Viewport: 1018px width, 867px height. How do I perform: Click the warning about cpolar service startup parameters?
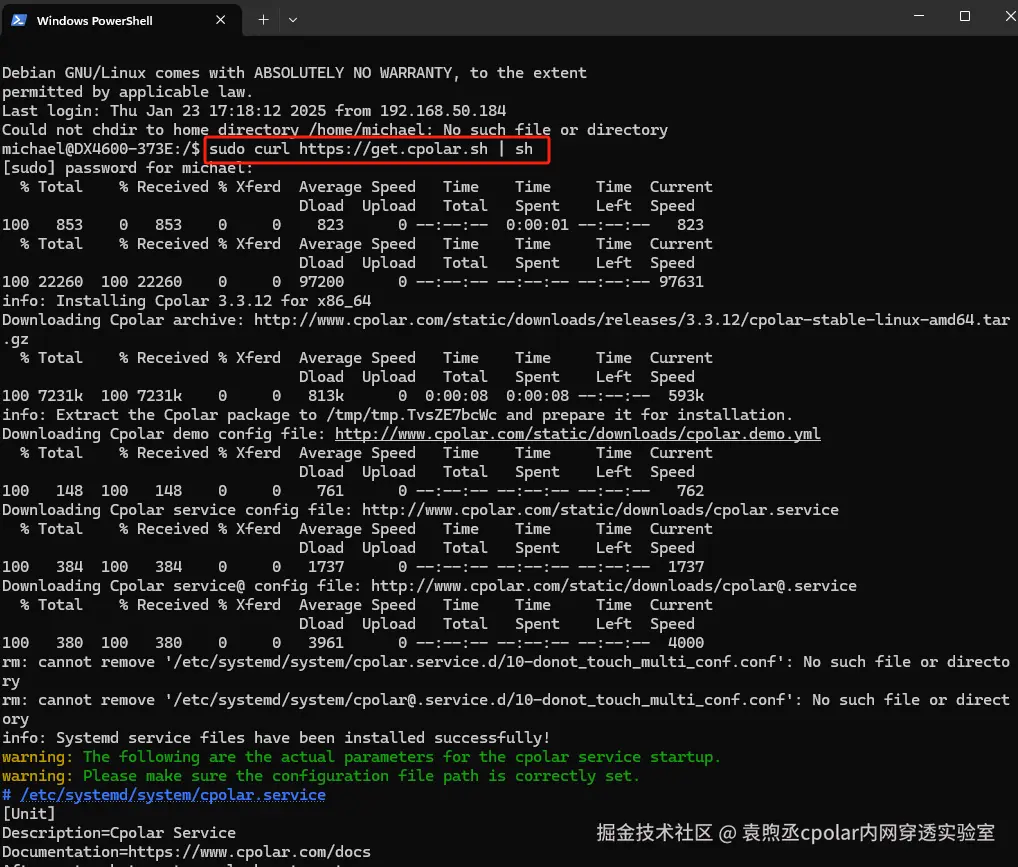[361, 757]
